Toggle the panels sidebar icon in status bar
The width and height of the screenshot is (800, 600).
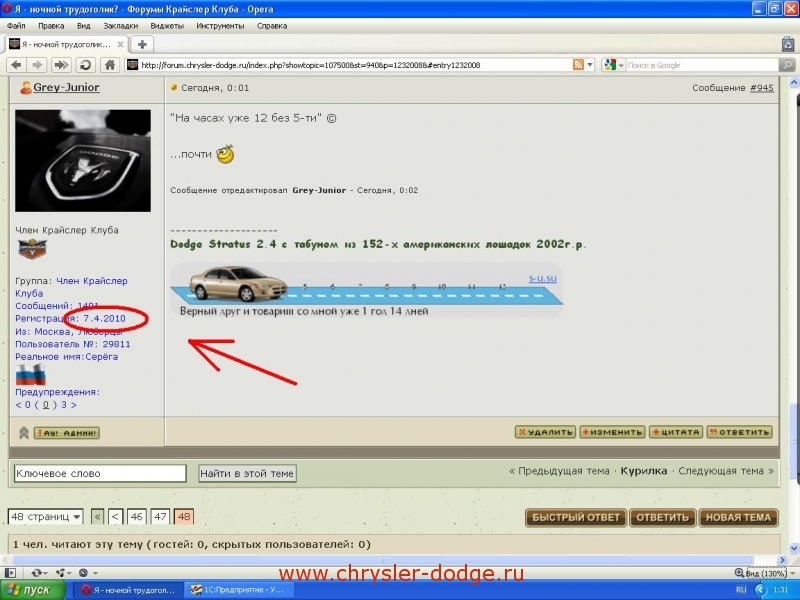pyautogui.click(x=10, y=573)
